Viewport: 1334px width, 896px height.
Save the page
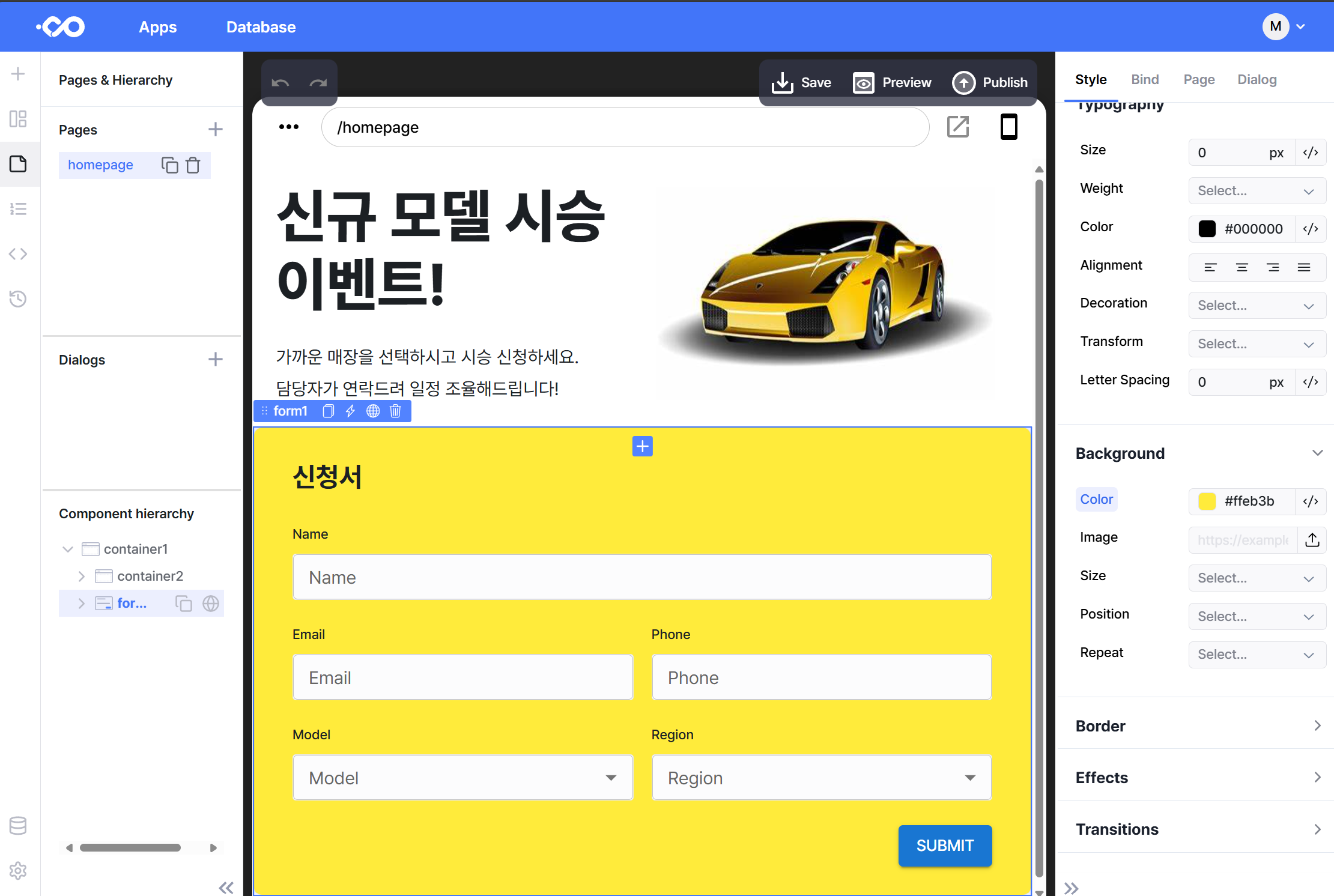coord(802,82)
